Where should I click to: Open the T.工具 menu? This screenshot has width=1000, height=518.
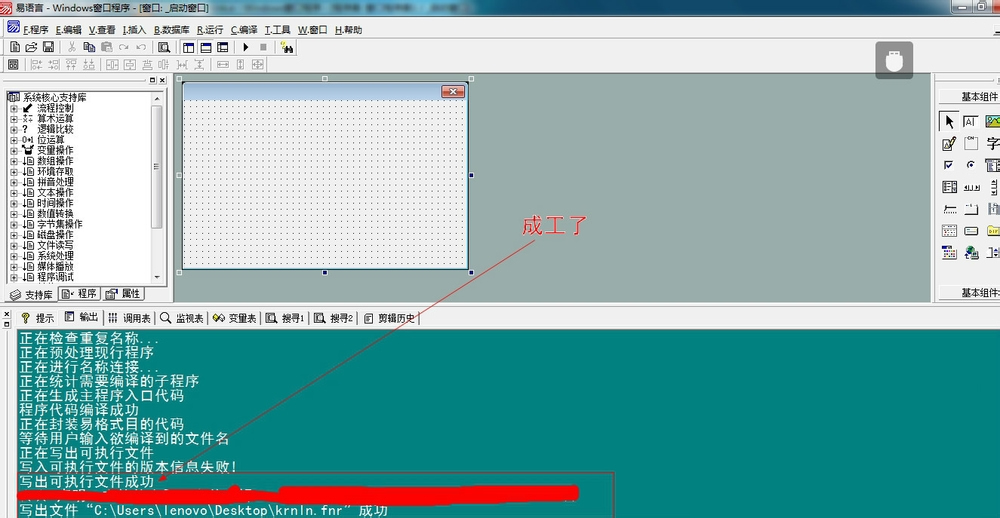[x=277, y=30]
